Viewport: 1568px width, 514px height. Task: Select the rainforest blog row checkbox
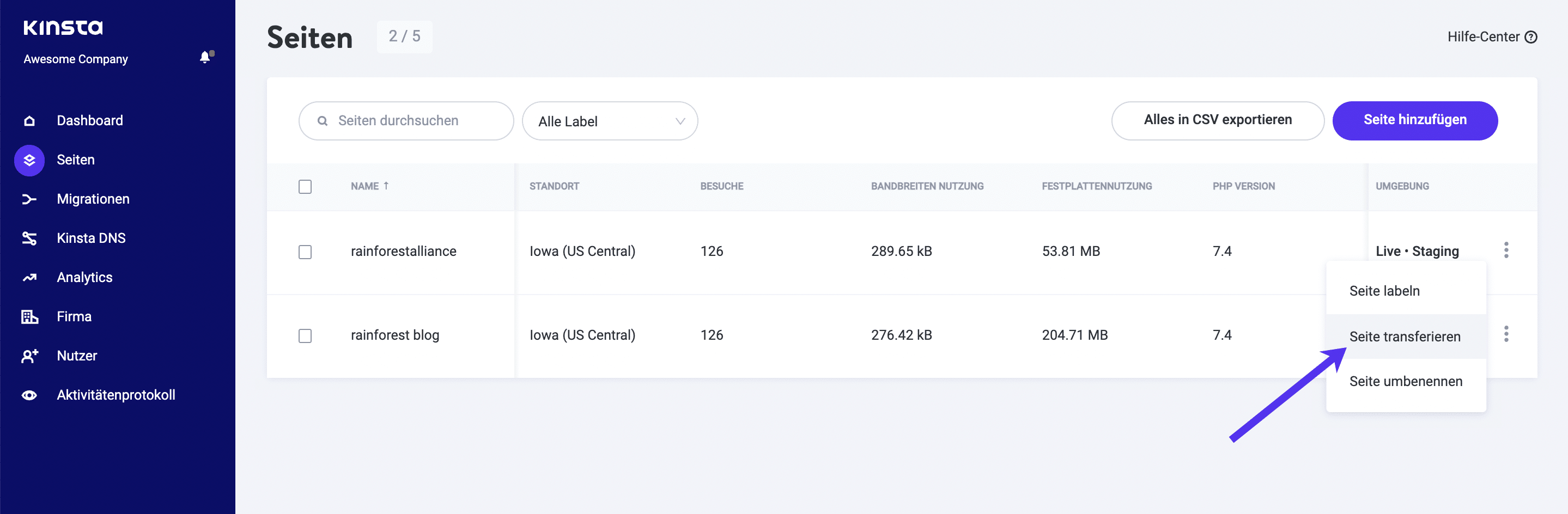click(x=305, y=336)
